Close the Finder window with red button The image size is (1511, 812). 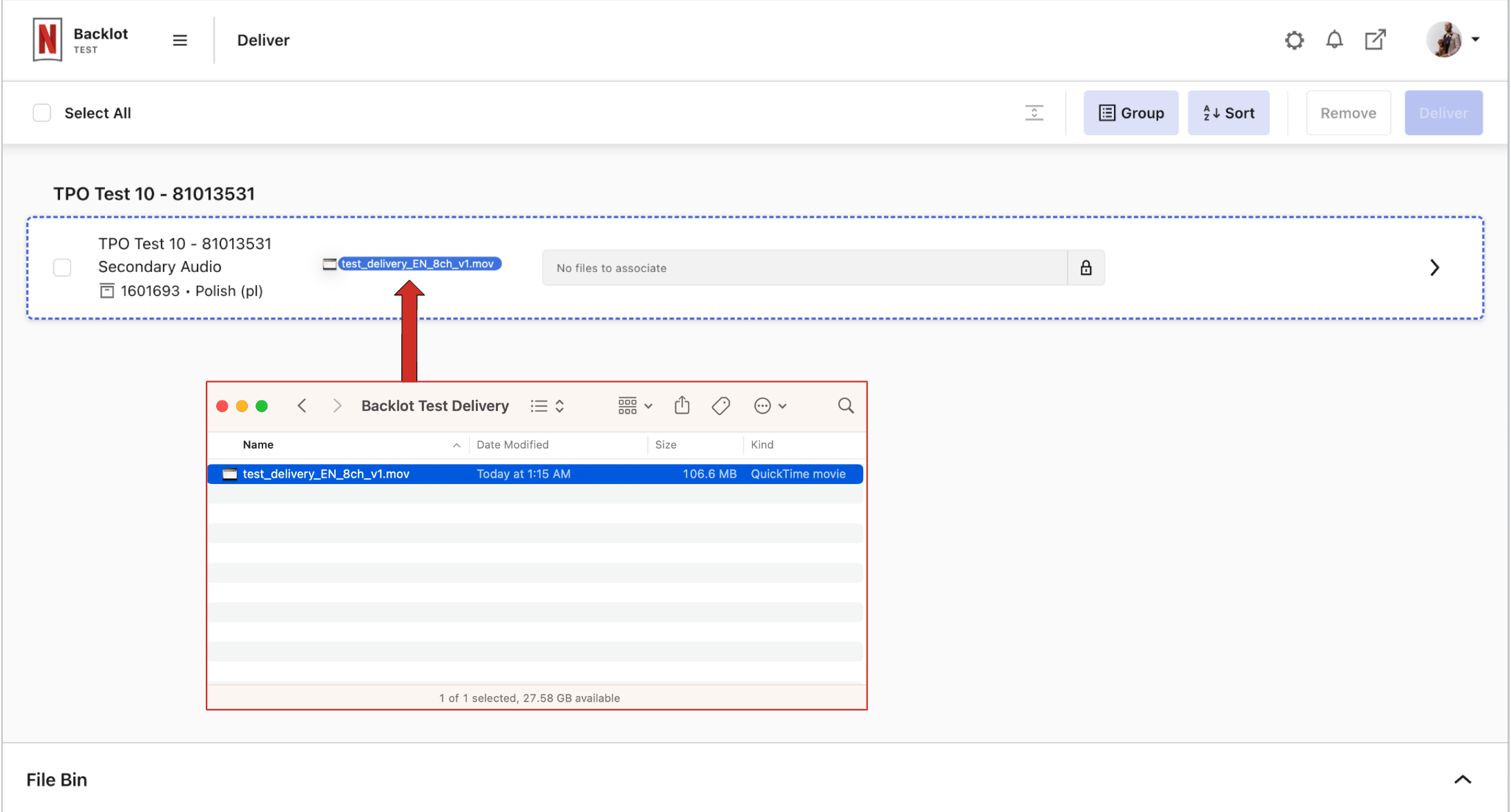[222, 406]
